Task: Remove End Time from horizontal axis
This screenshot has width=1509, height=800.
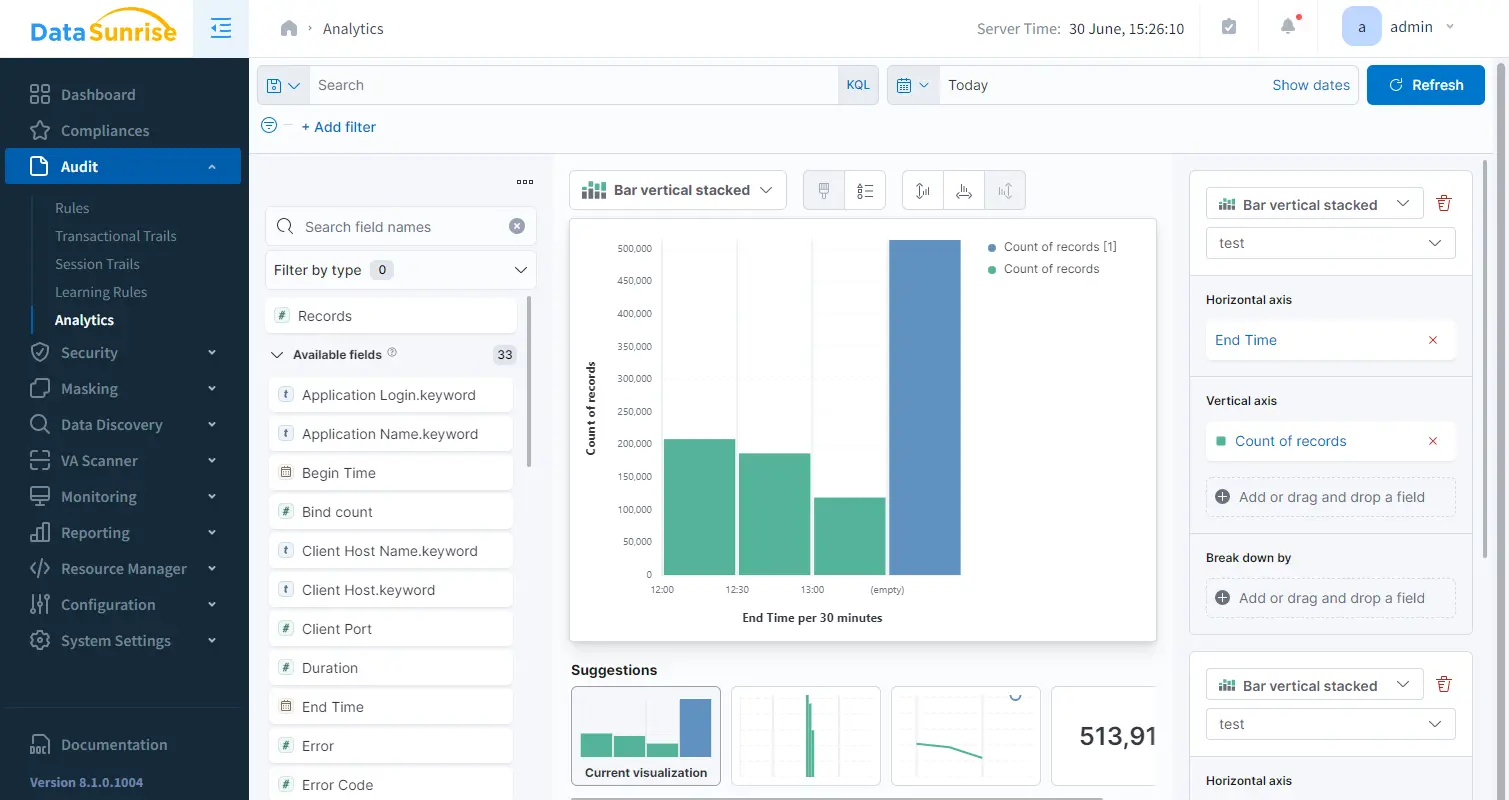Action: point(1433,340)
